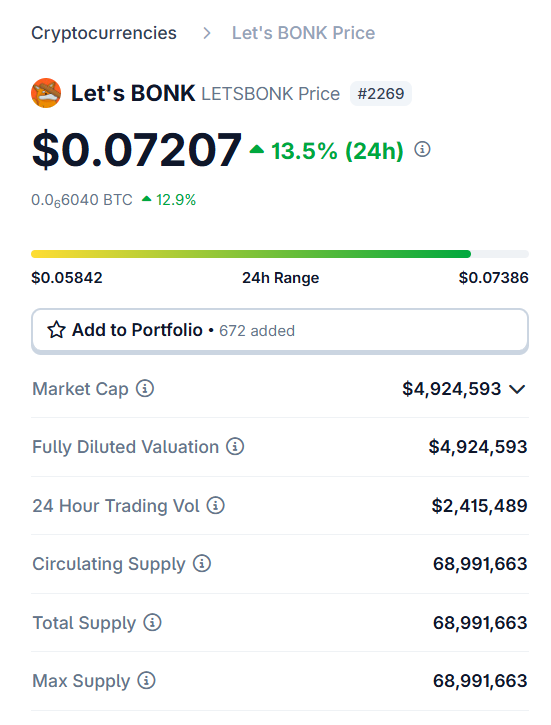Click the Circulating Supply value 68,991,663
The width and height of the screenshot is (551, 725).
pyautogui.click(x=480, y=564)
